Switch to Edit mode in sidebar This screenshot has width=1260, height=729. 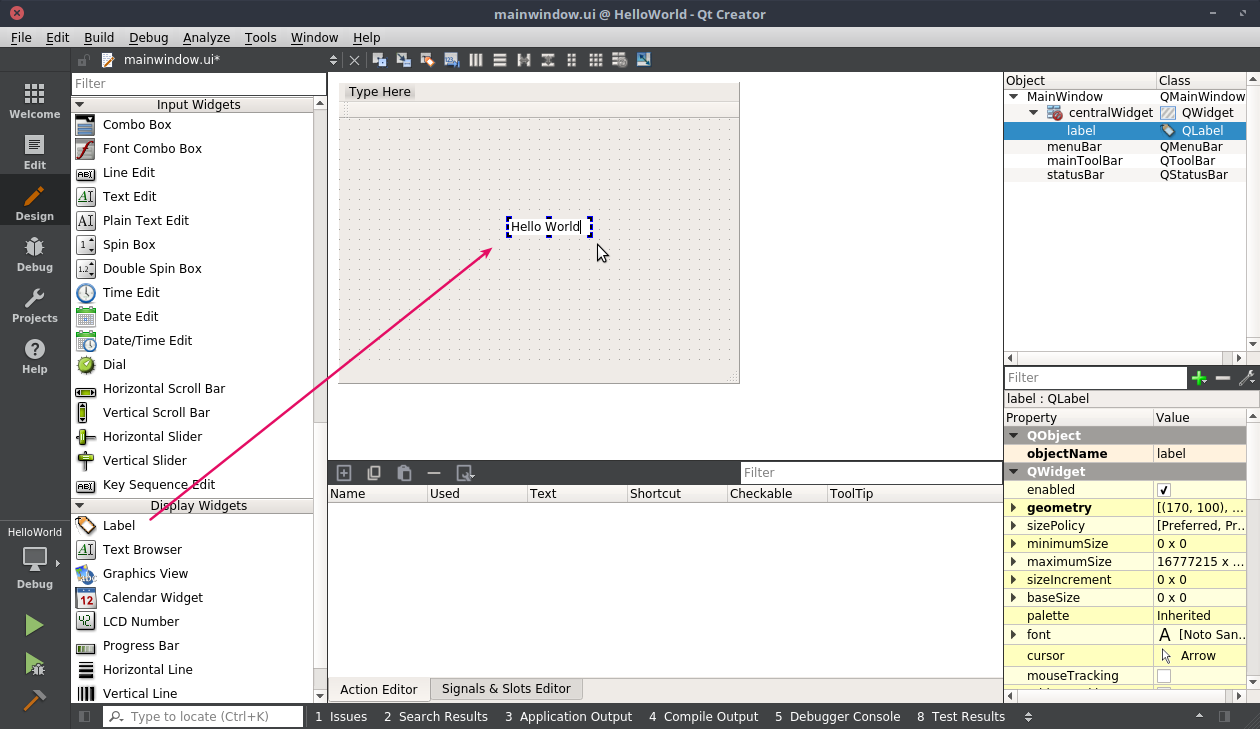[x=35, y=151]
